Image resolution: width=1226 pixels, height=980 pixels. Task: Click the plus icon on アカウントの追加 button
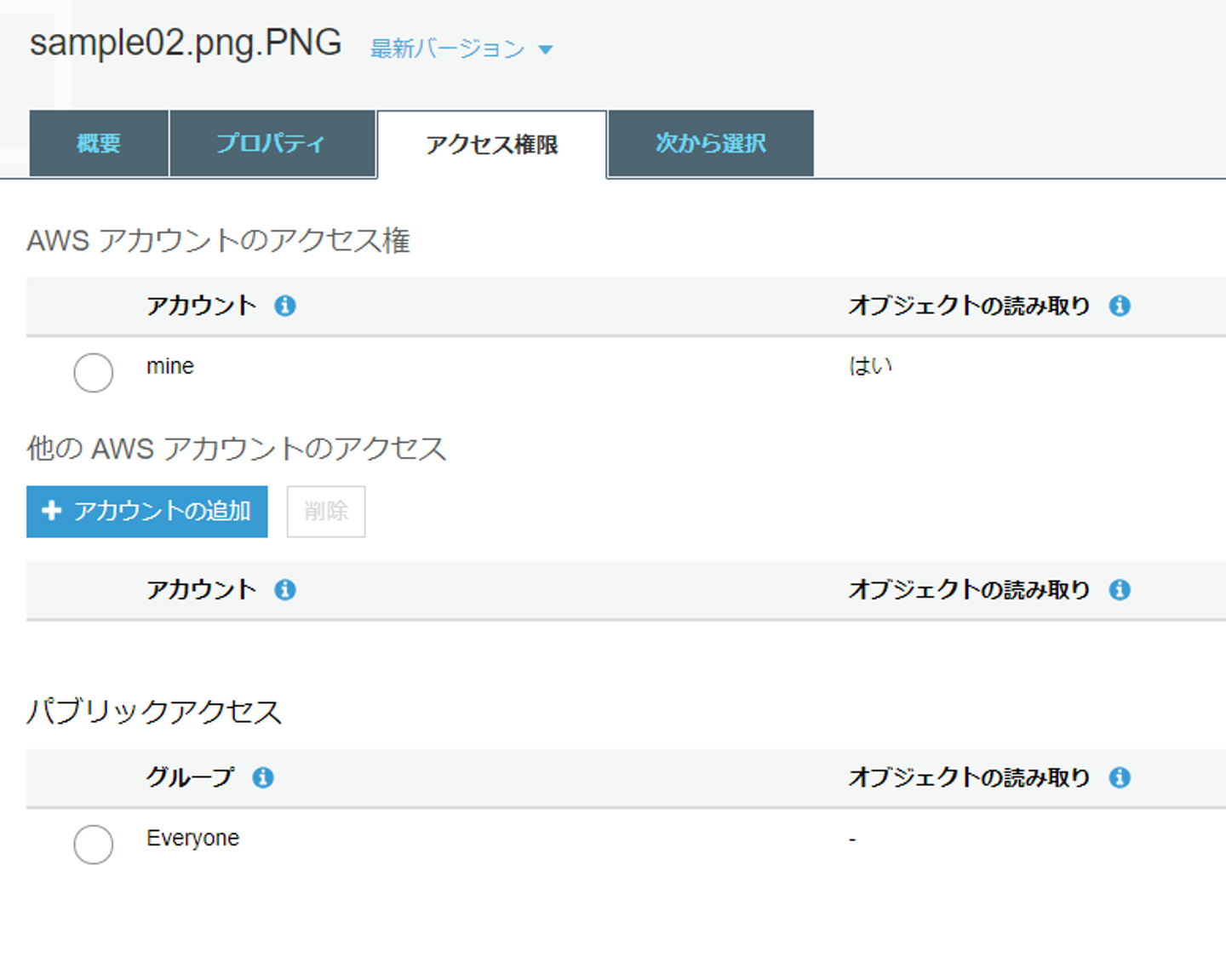(52, 510)
